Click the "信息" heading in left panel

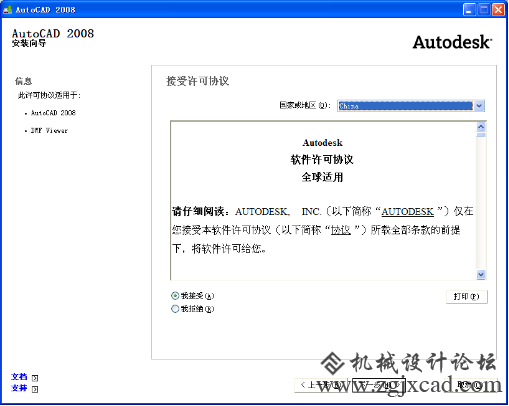pos(23,81)
